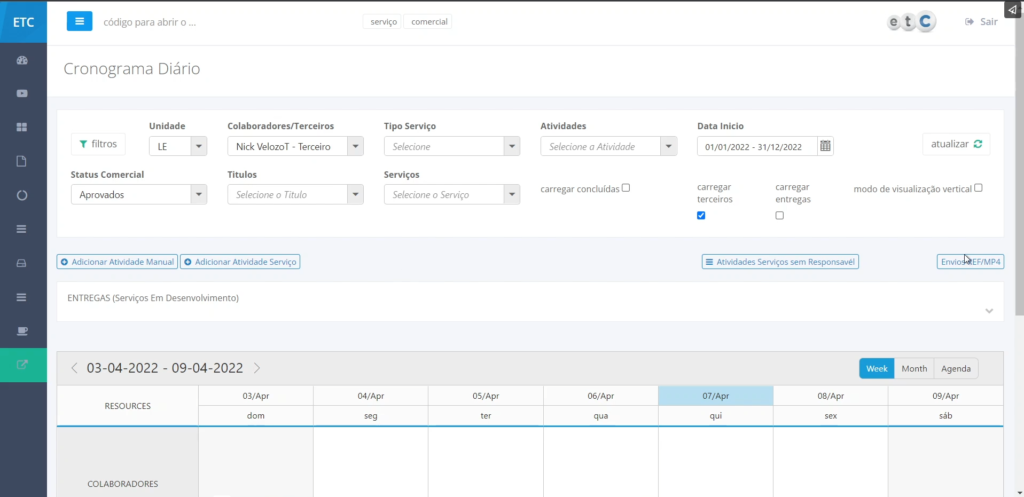Open the coffee cup icon in sidebar
The width and height of the screenshot is (1024, 497).
22,330
